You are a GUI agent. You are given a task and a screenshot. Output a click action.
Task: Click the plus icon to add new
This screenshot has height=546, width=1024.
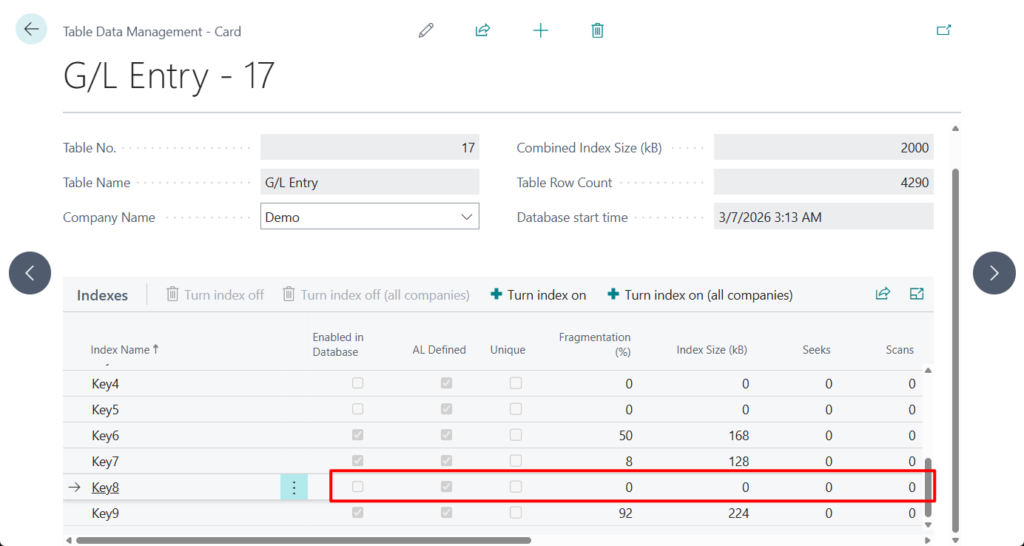[x=541, y=31]
